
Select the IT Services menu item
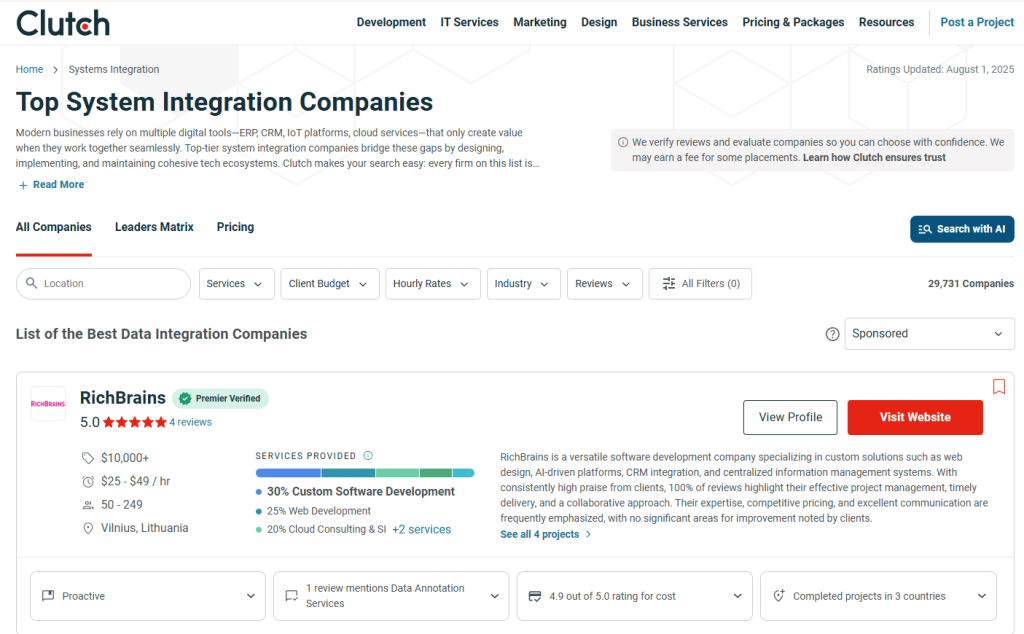point(469,22)
